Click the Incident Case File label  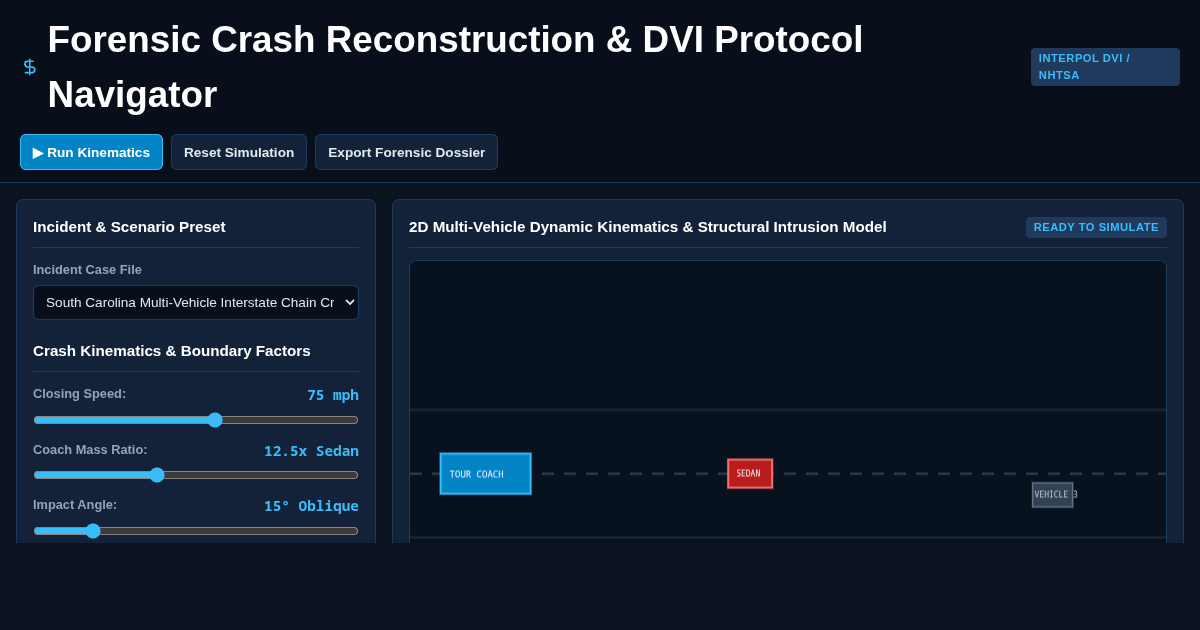[x=87, y=270]
